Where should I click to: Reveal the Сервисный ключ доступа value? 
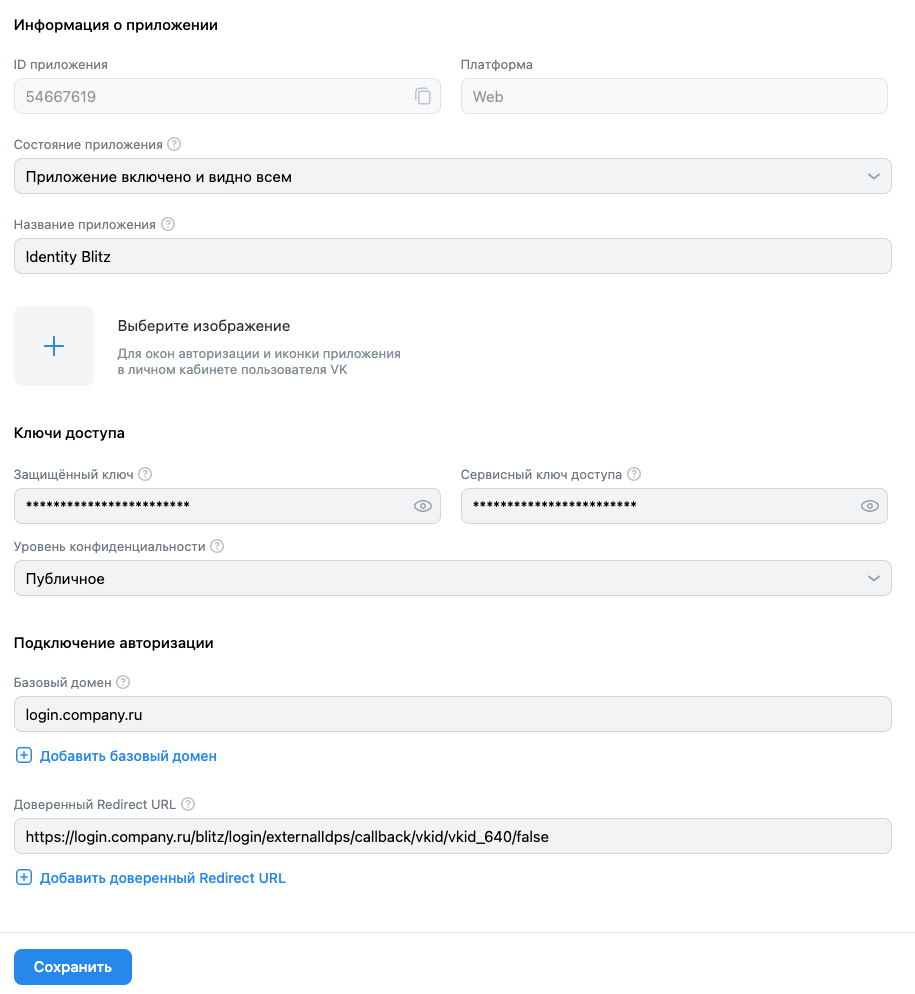869,506
